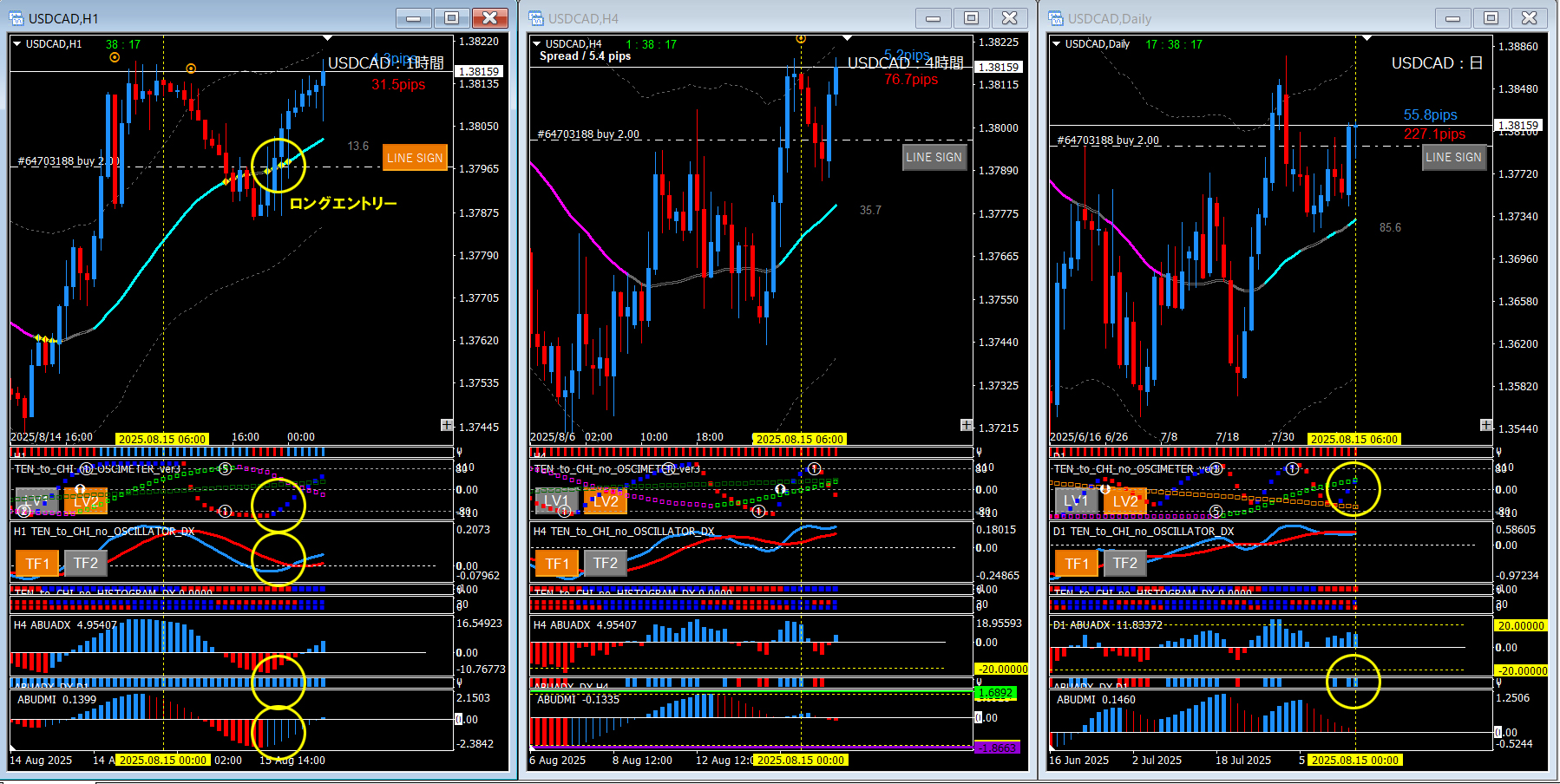Click the 2025.08.15 00:00 bottom label on H1
The width and height of the screenshot is (1560, 784).
click(163, 760)
